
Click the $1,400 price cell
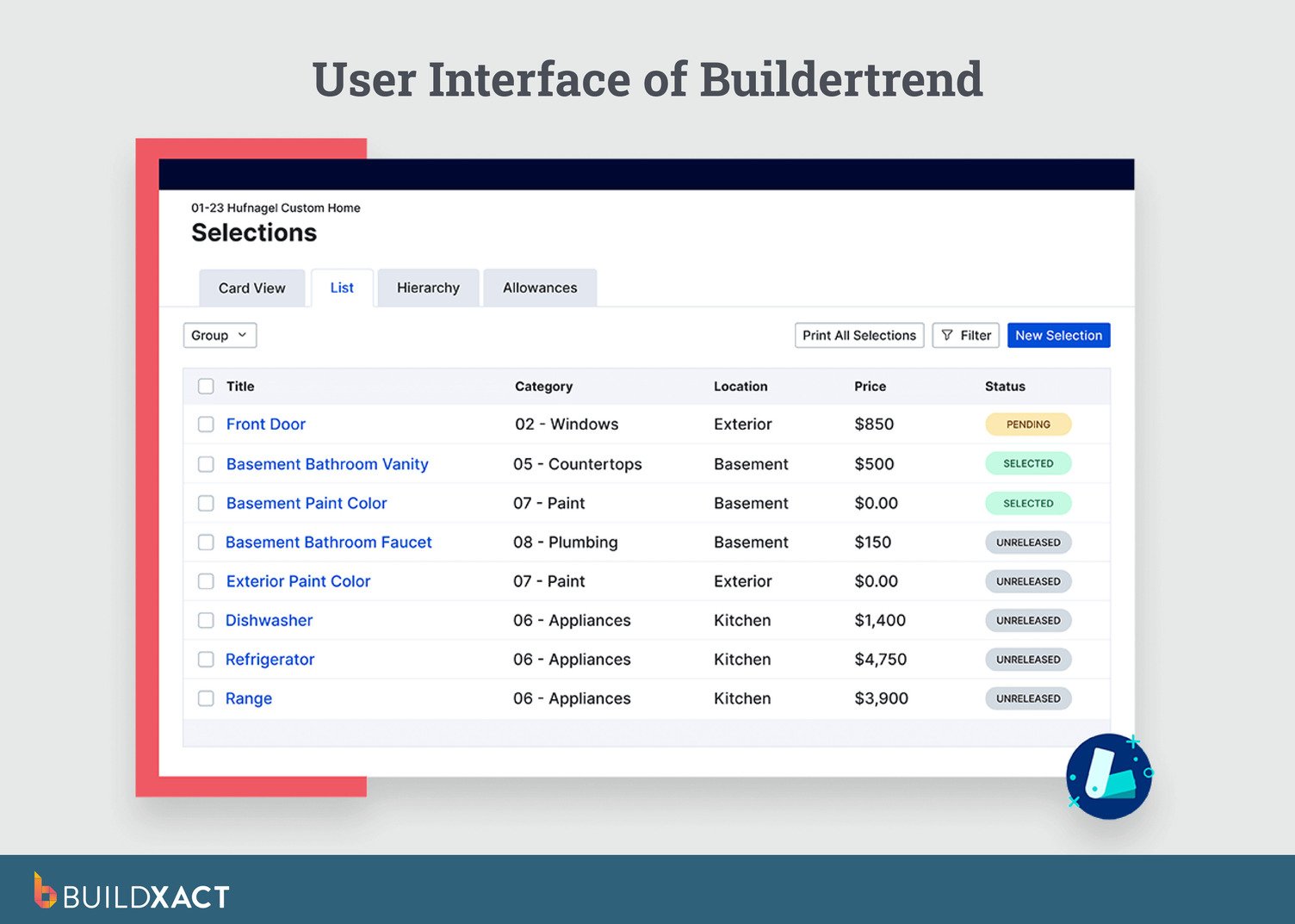click(x=880, y=620)
